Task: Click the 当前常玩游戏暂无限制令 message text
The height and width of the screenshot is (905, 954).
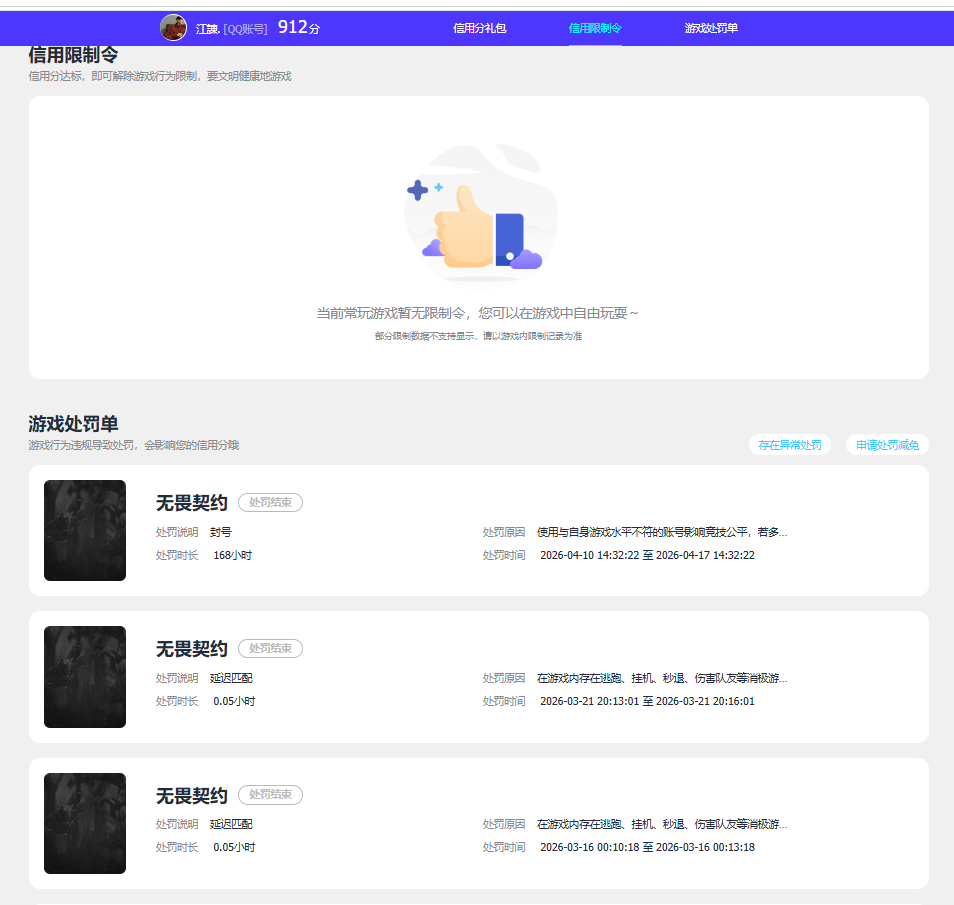Action: pos(478,313)
